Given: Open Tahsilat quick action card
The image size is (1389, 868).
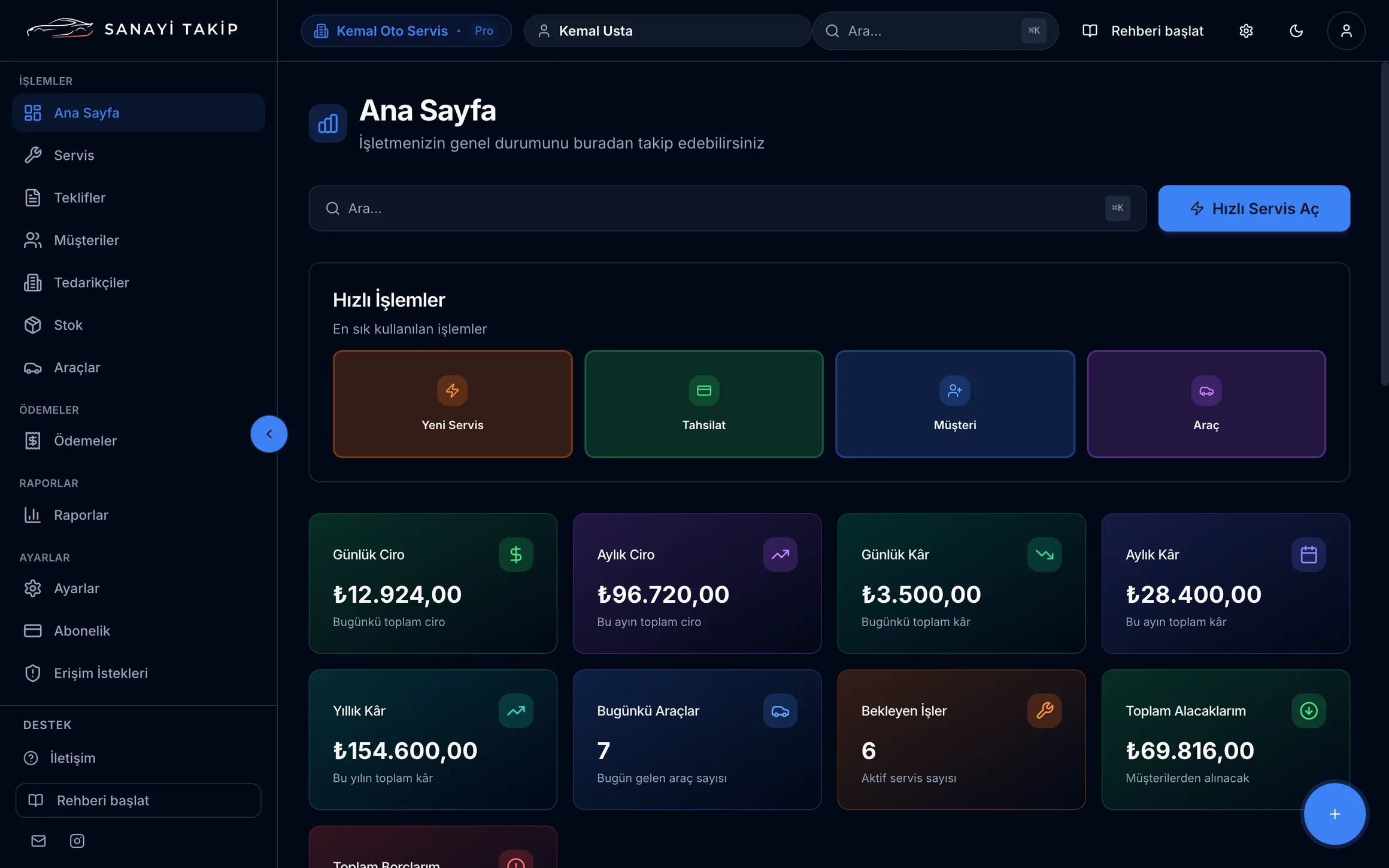Looking at the screenshot, I should pos(703,403).
